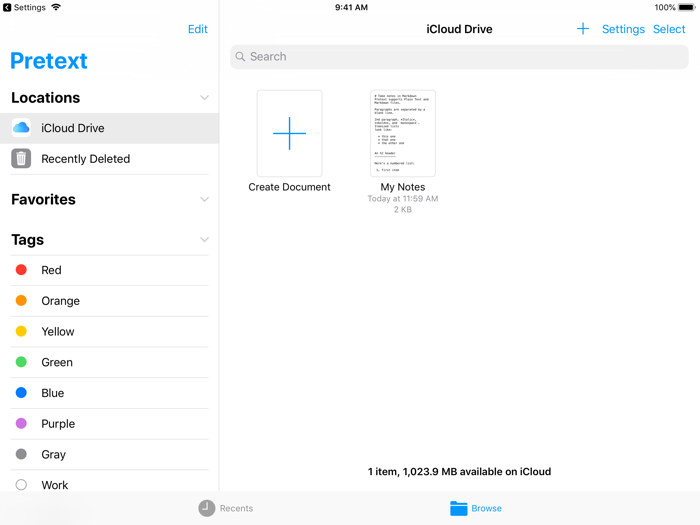Click the Gray tag label
The height and width of the screenshot is (525, 700).
(x=54, y=454)
